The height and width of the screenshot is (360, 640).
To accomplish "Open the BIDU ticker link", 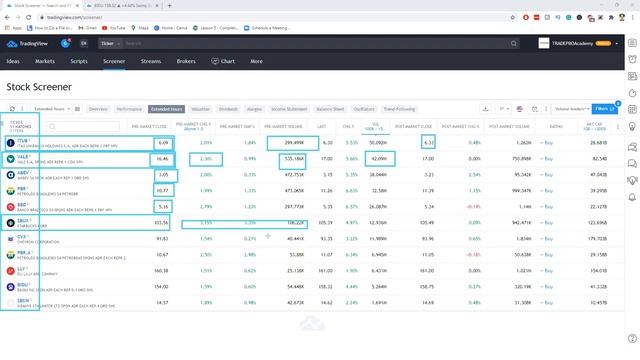I will point(22,284).
